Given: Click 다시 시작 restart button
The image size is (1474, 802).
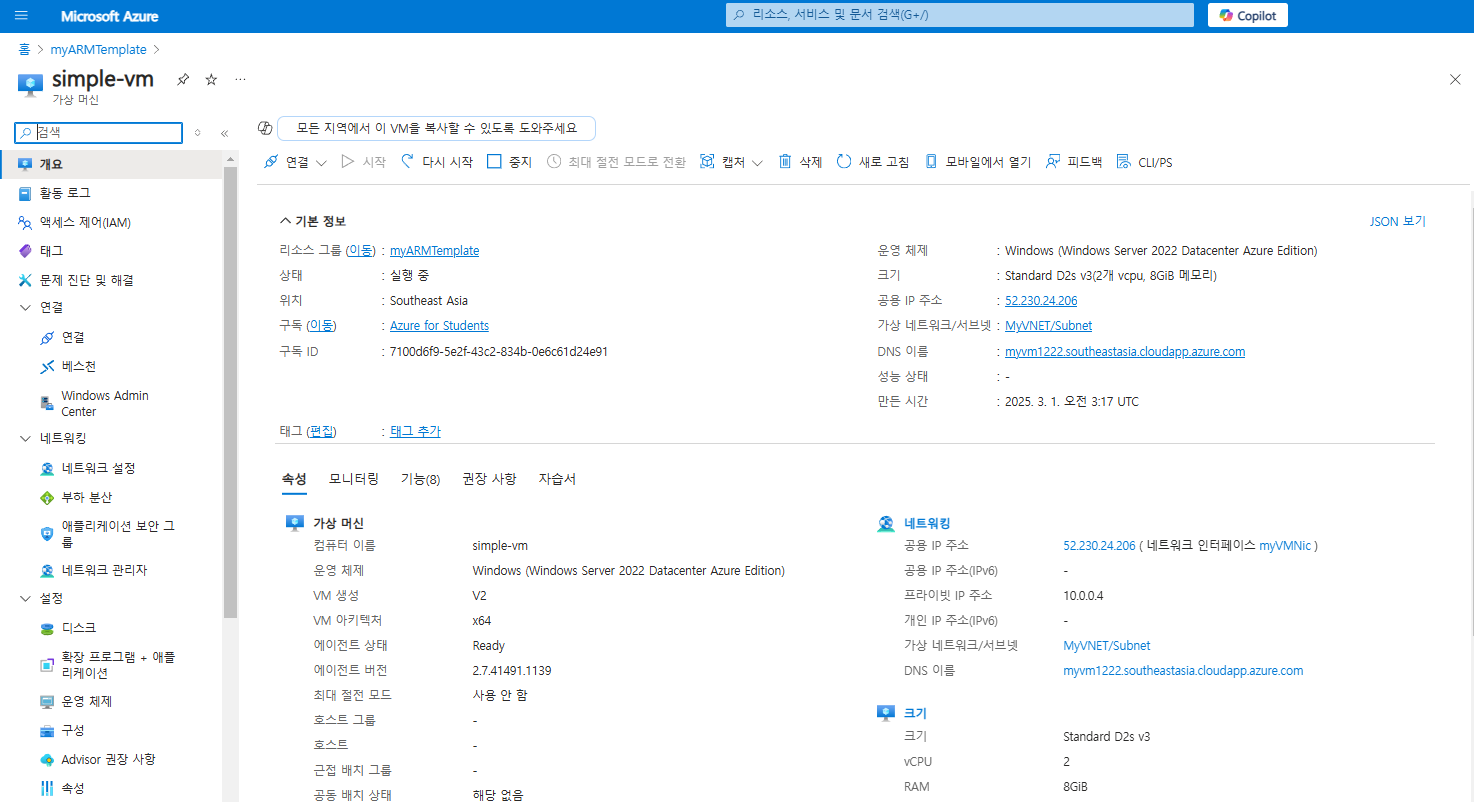Looking at the screenshot, I should tap(437, 162).
